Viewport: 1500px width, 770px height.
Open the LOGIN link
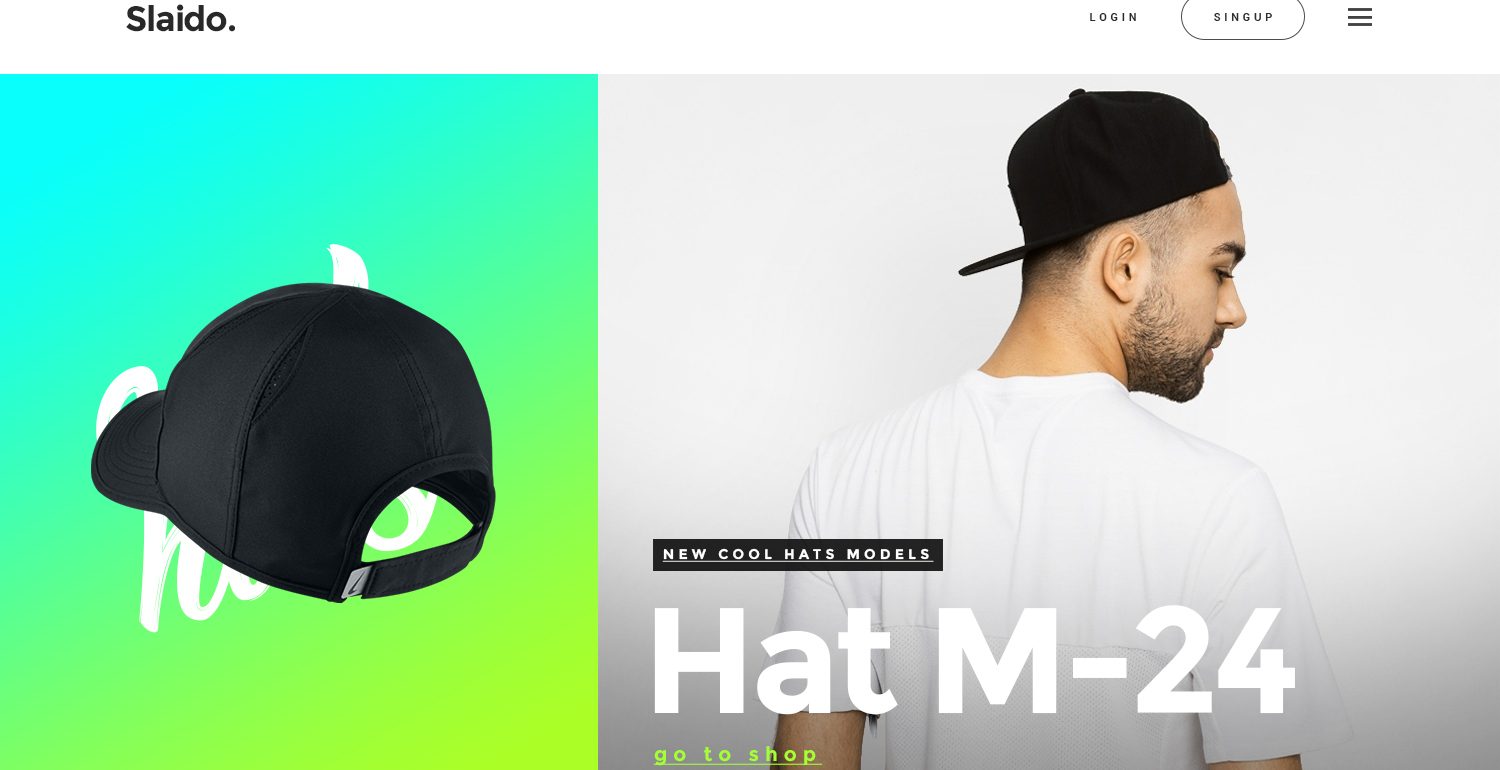[x=1114, y=17]
